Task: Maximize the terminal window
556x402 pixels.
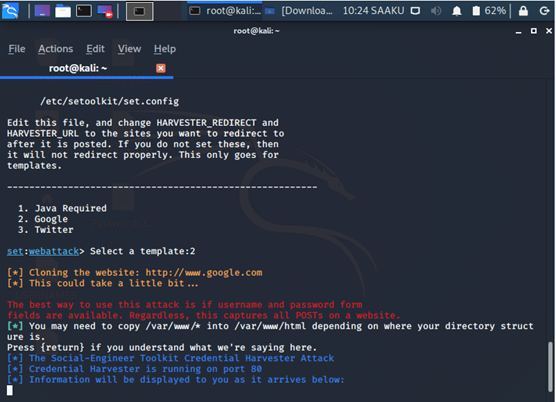Action: [534, 31]
